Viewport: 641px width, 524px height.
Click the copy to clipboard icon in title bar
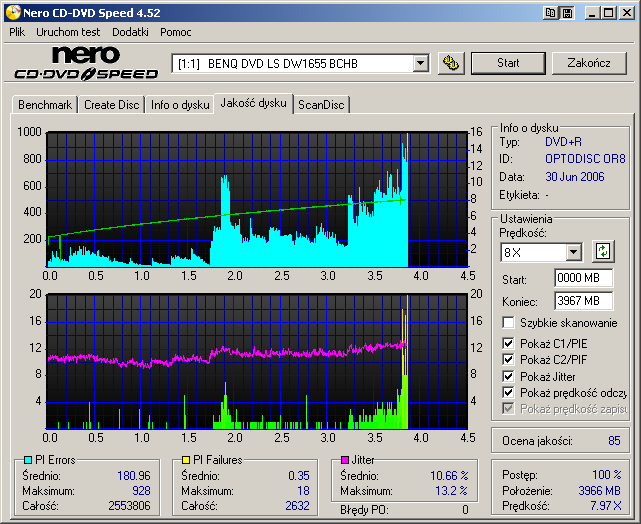coord(551,13)
